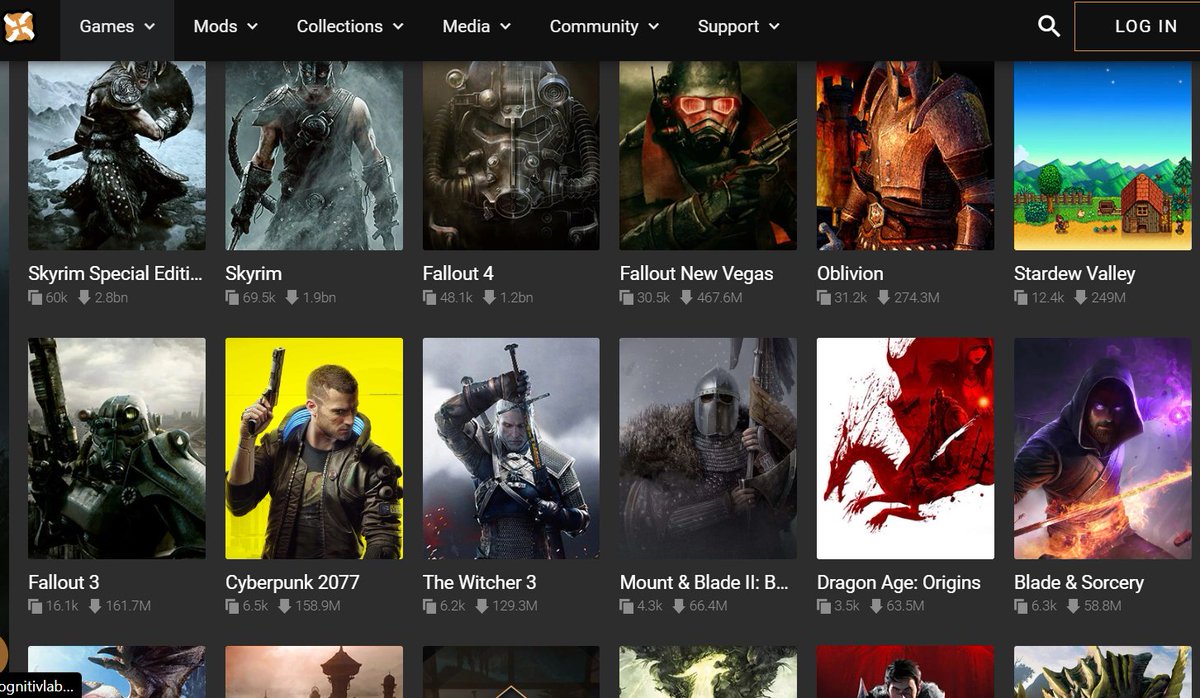The image size is (1200, 698).
Task: Open the Fallout New Vegas cover thumbnail
Action: [708, 155]
